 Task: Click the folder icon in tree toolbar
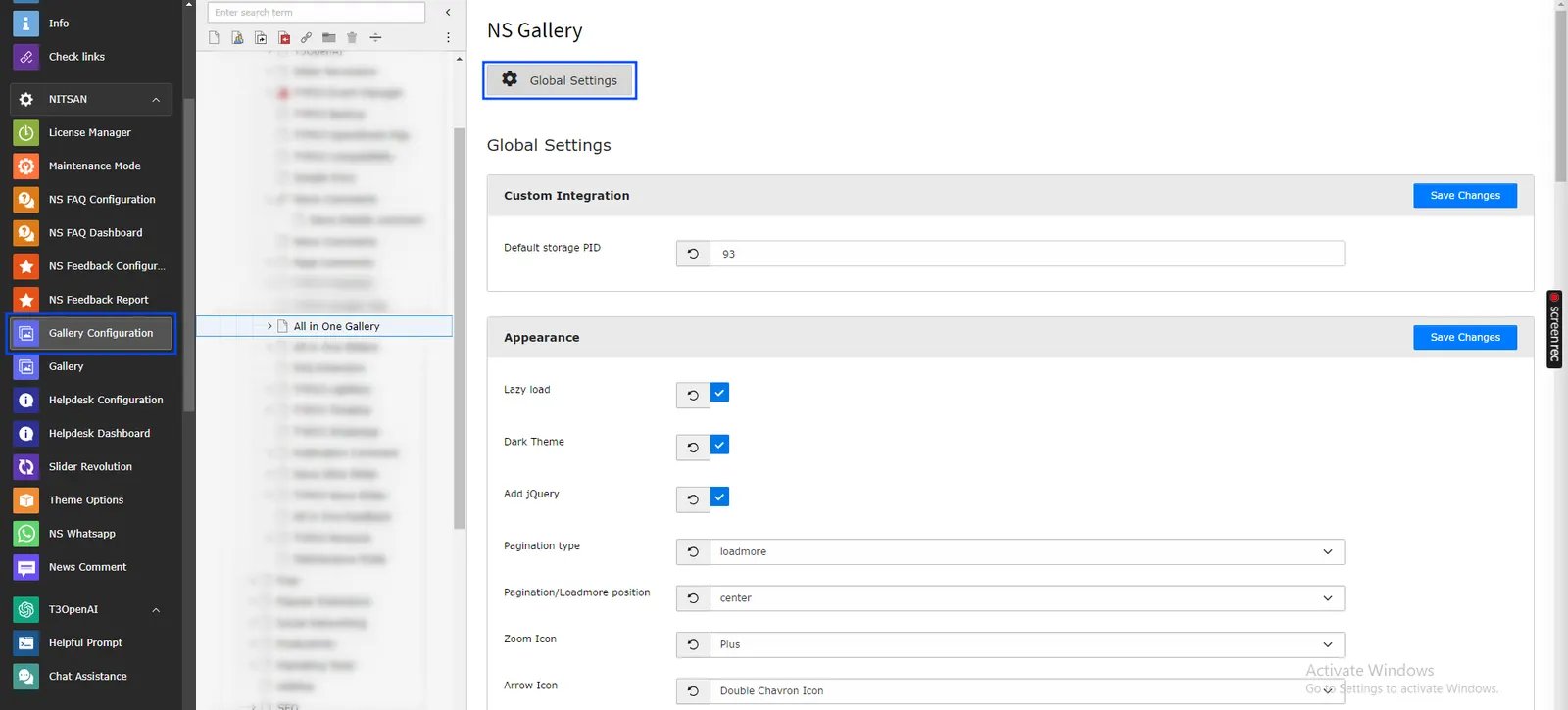coord(329,38)
